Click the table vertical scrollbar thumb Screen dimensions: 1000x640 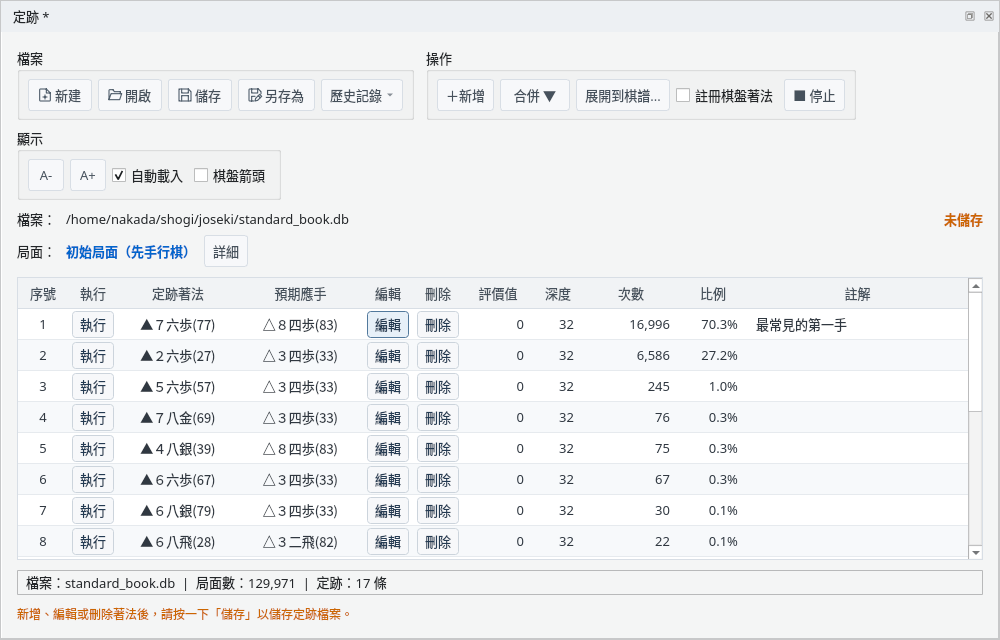pyautogui.click(x=976, y=352)
